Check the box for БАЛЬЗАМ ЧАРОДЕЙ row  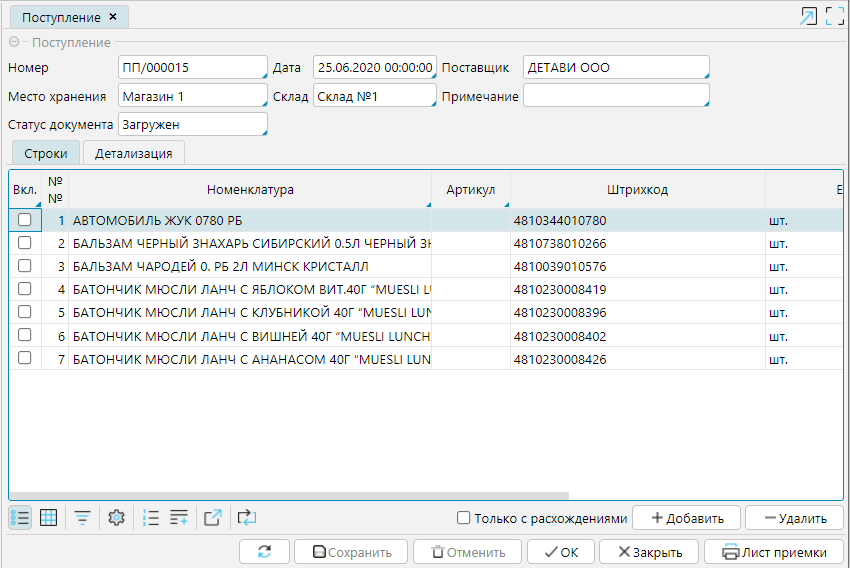pyautogui.click(x=24, y=266)
